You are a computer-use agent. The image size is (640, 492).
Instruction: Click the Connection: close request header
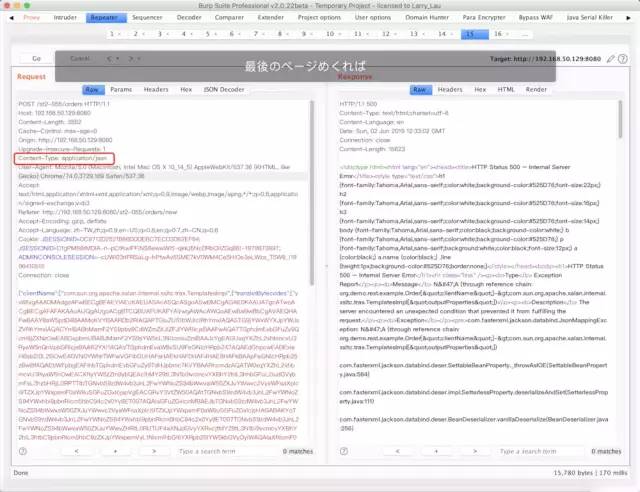[x=43, y=275]
